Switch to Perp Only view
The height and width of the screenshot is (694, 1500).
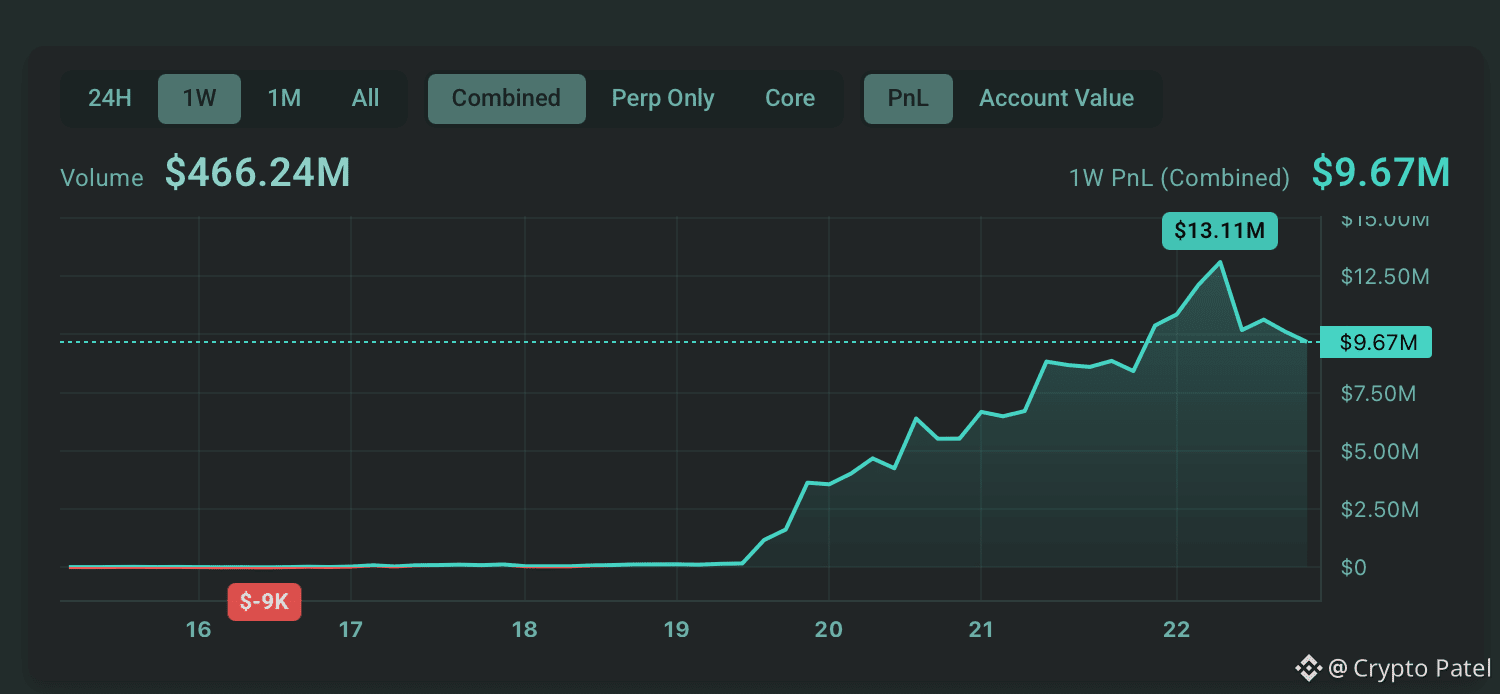click(663, 98)
